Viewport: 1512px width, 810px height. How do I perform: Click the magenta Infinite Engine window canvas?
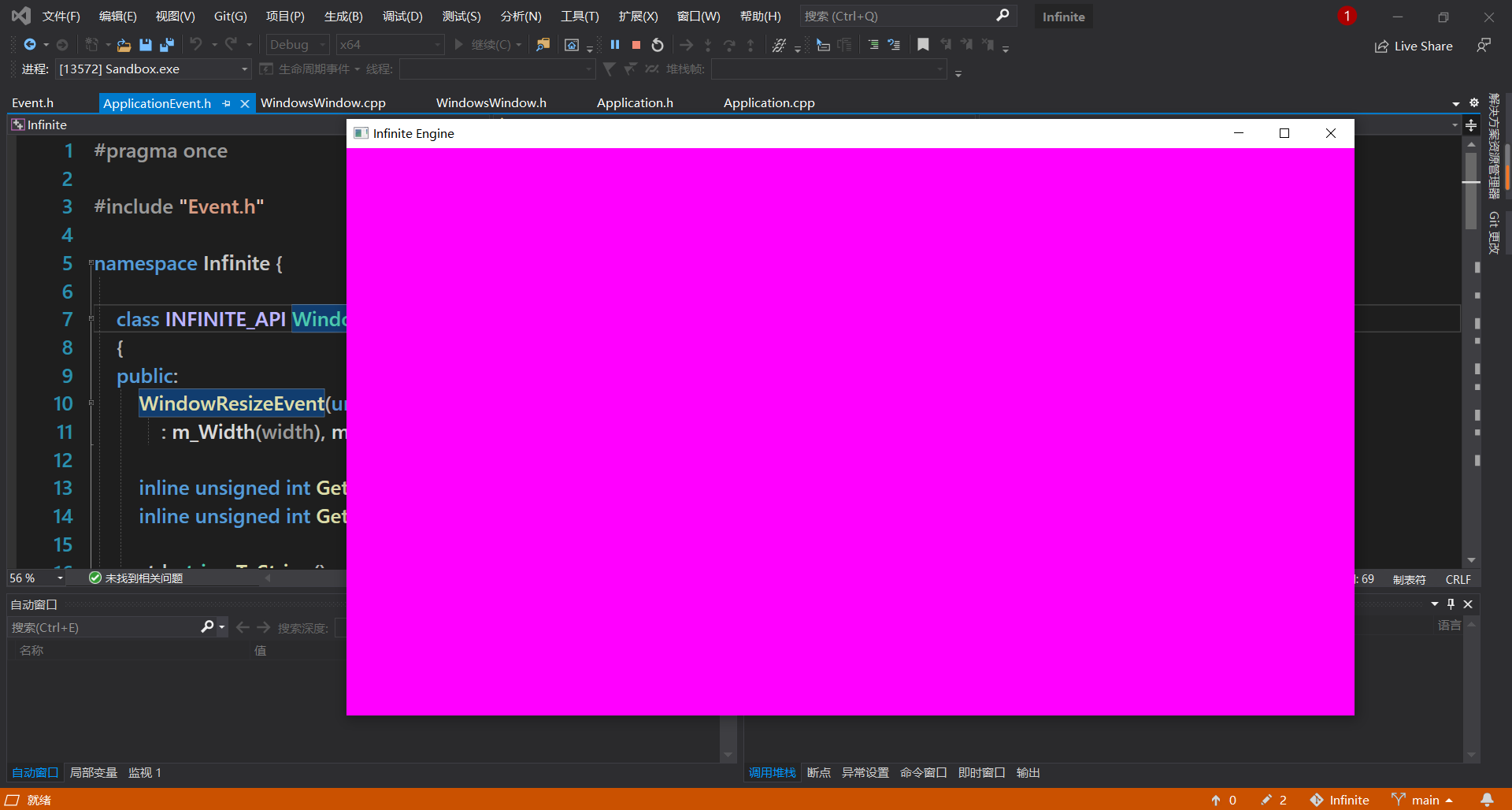coord(850,432)
